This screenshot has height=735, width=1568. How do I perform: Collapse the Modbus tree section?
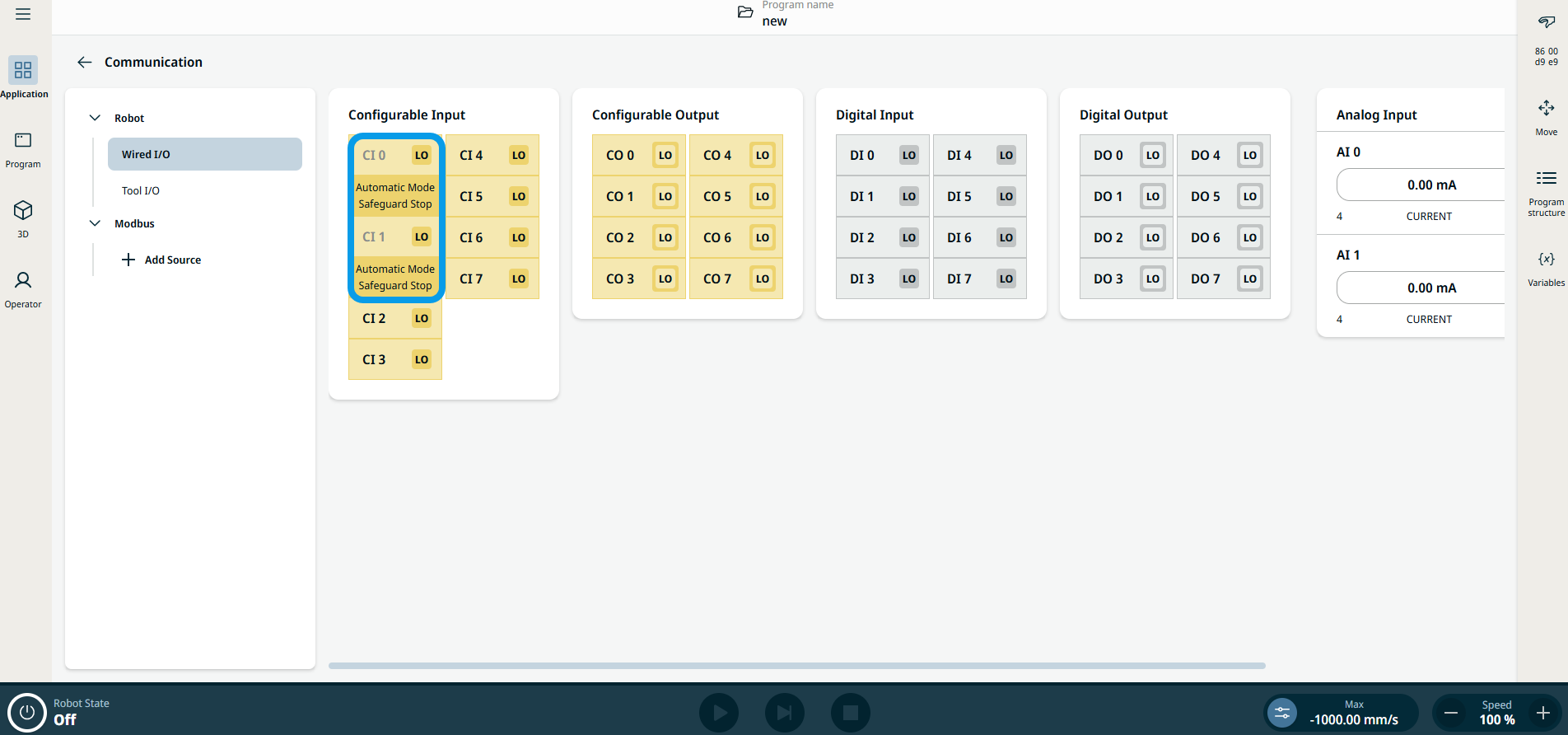(x=96, y=223)
